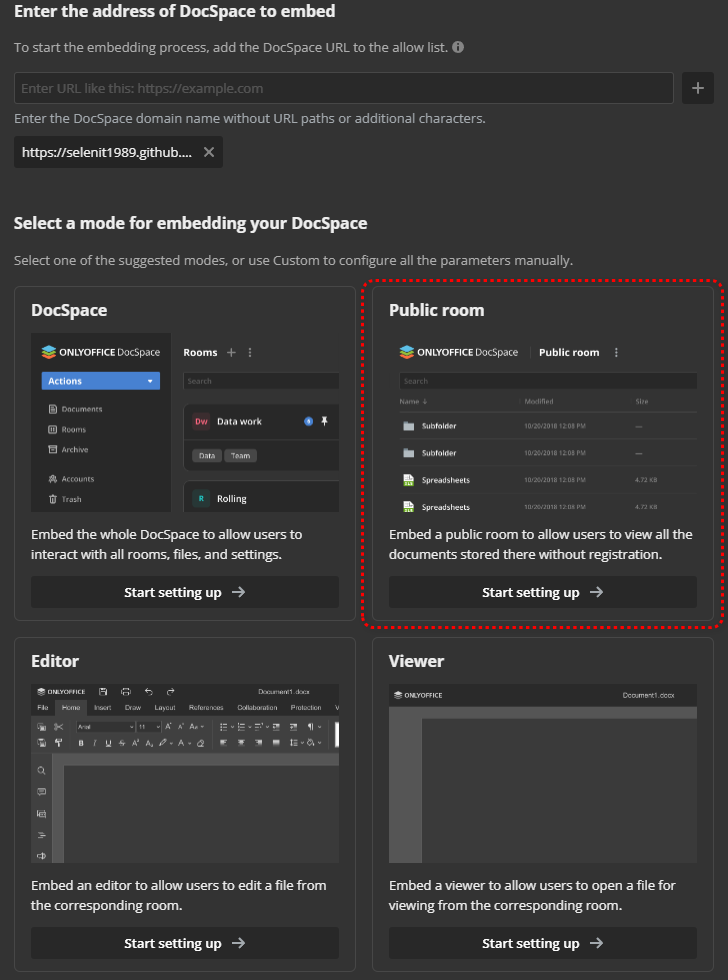
Task: Focus the DocSpace URL input field
Action: 344,88
